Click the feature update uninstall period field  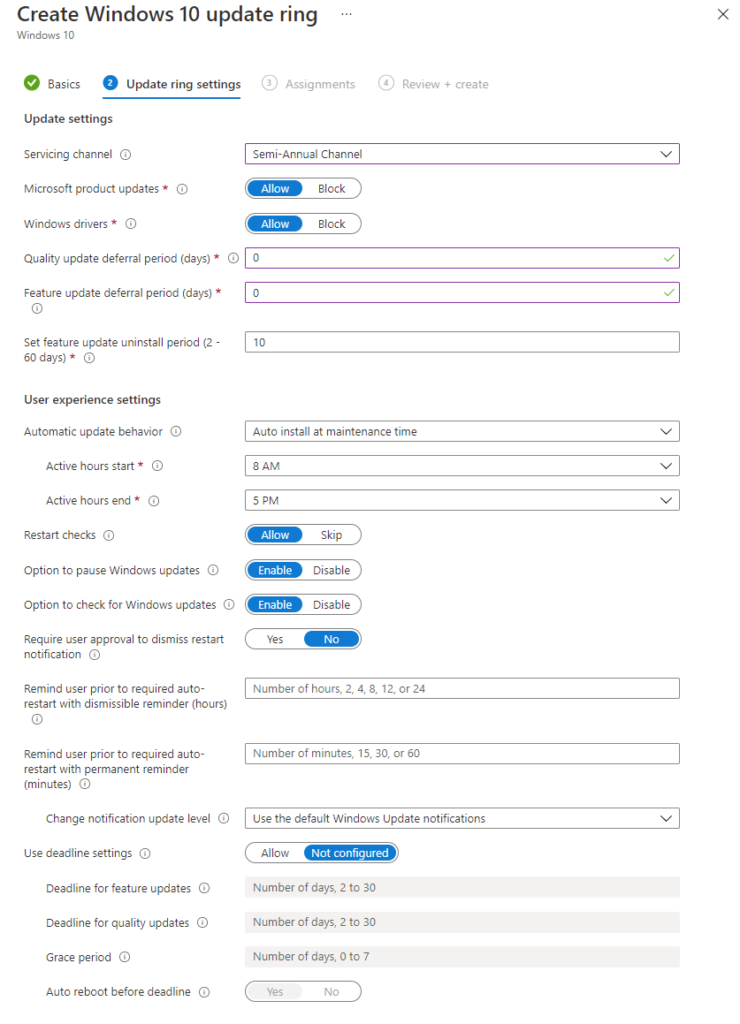pyautogui.click(x=461, y=342)
